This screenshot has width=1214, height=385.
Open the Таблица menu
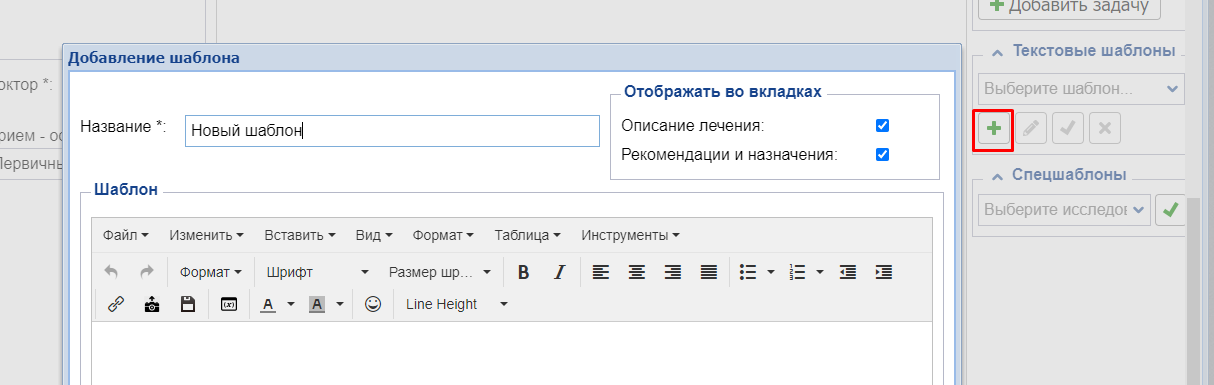[527, 235]
